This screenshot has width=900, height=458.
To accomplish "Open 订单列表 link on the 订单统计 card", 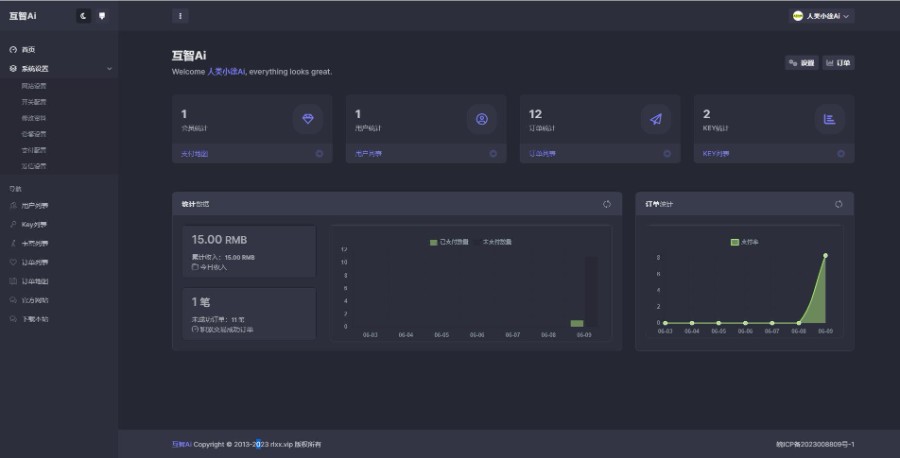I will (x=542, y=154).
